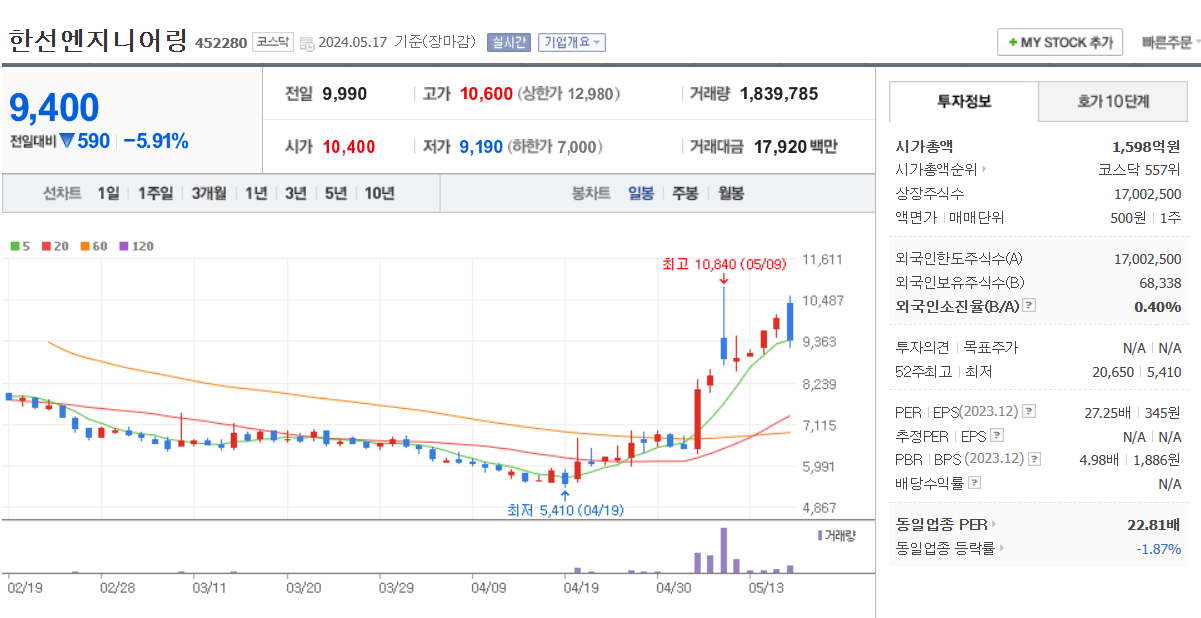Open the 동일업종 PER link
Image resolution: width=1201 pixels, height=618 pixels.
click(946, 524)
